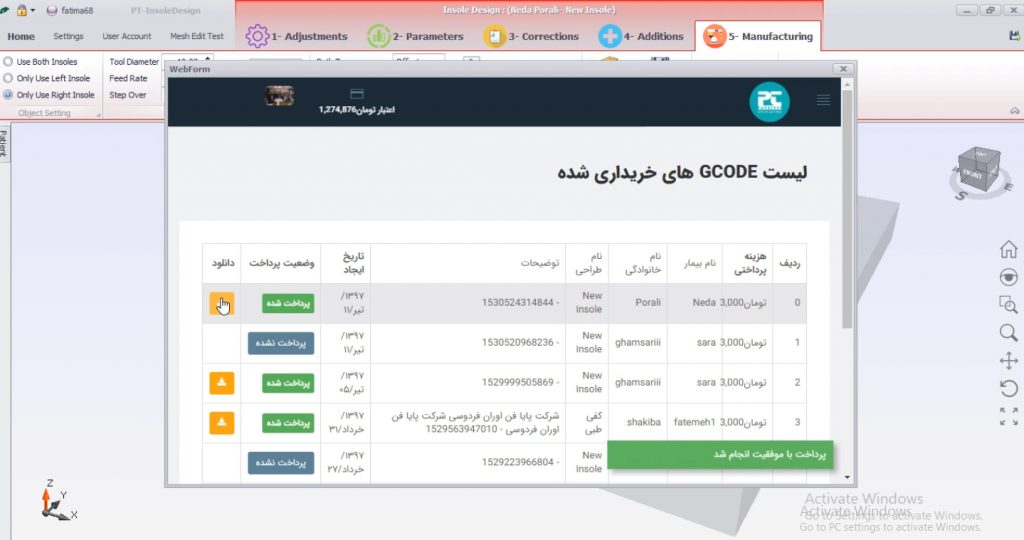
Task: Click green paid status button in row 0
Action: click(288, 304)
